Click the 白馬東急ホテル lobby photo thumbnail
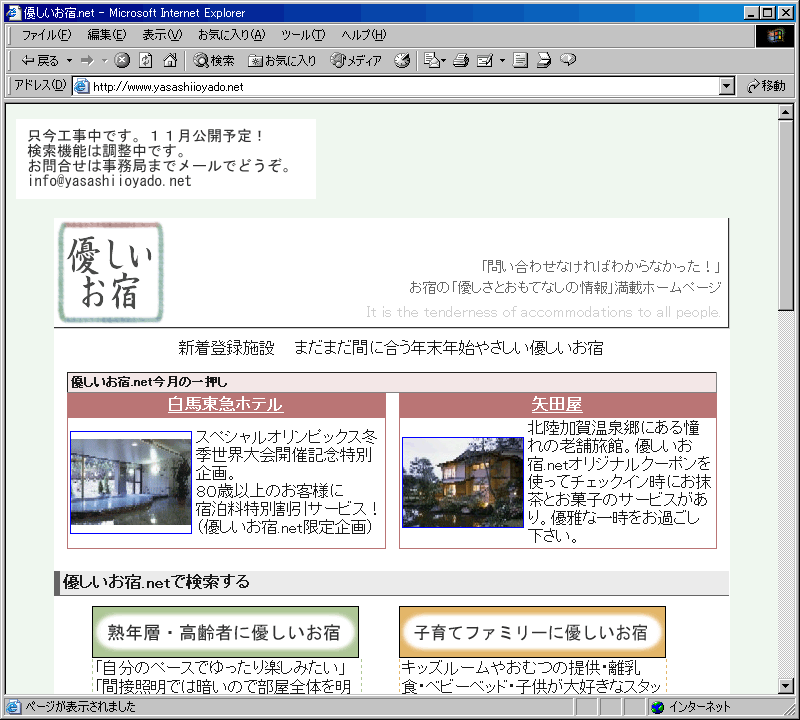This screenshot has height=720, width=800. (x=131, y=482)
